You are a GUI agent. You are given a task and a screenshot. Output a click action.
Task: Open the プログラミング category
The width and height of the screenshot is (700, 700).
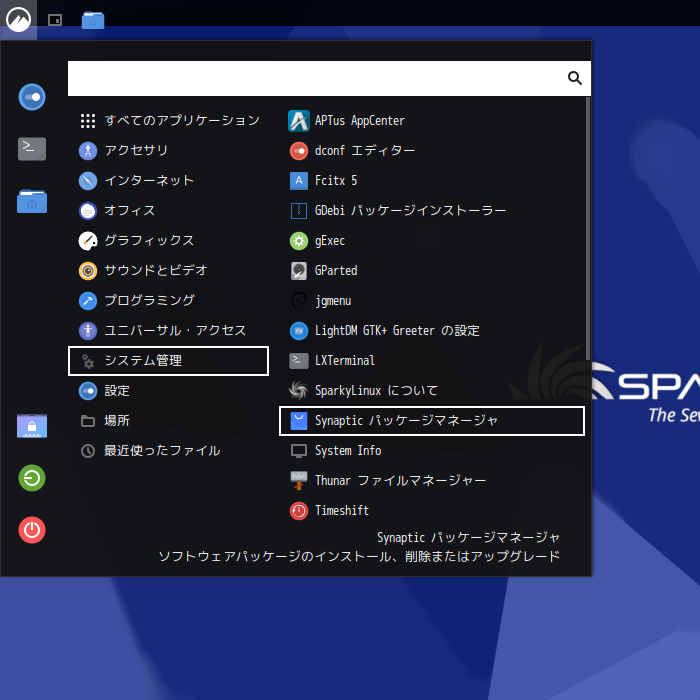pos(168,300)
